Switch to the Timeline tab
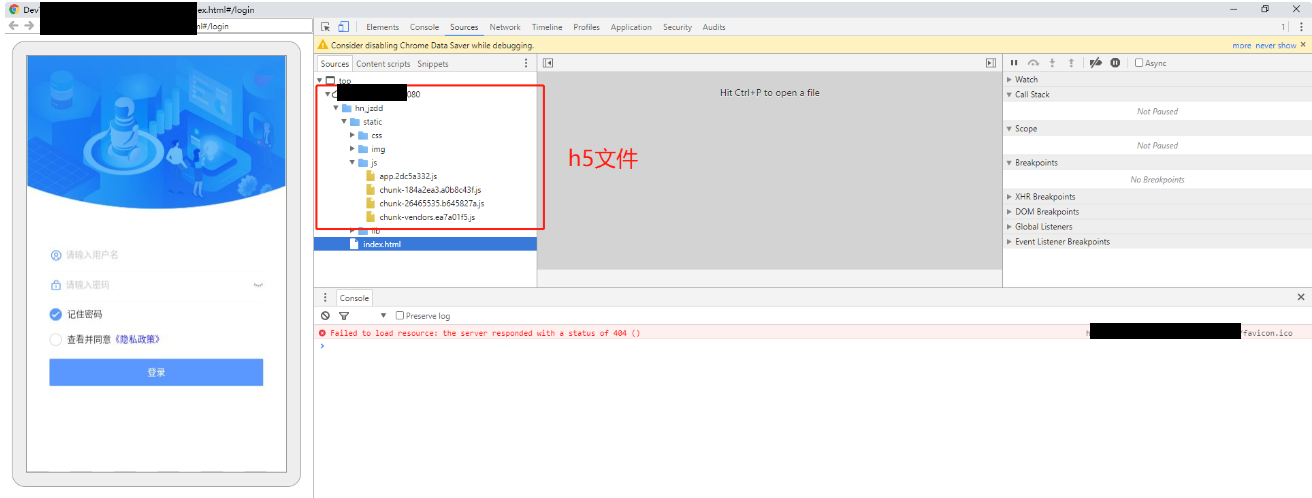Image resolution: width=1312 pixels, height=498 pixels. tap(547, 27)
